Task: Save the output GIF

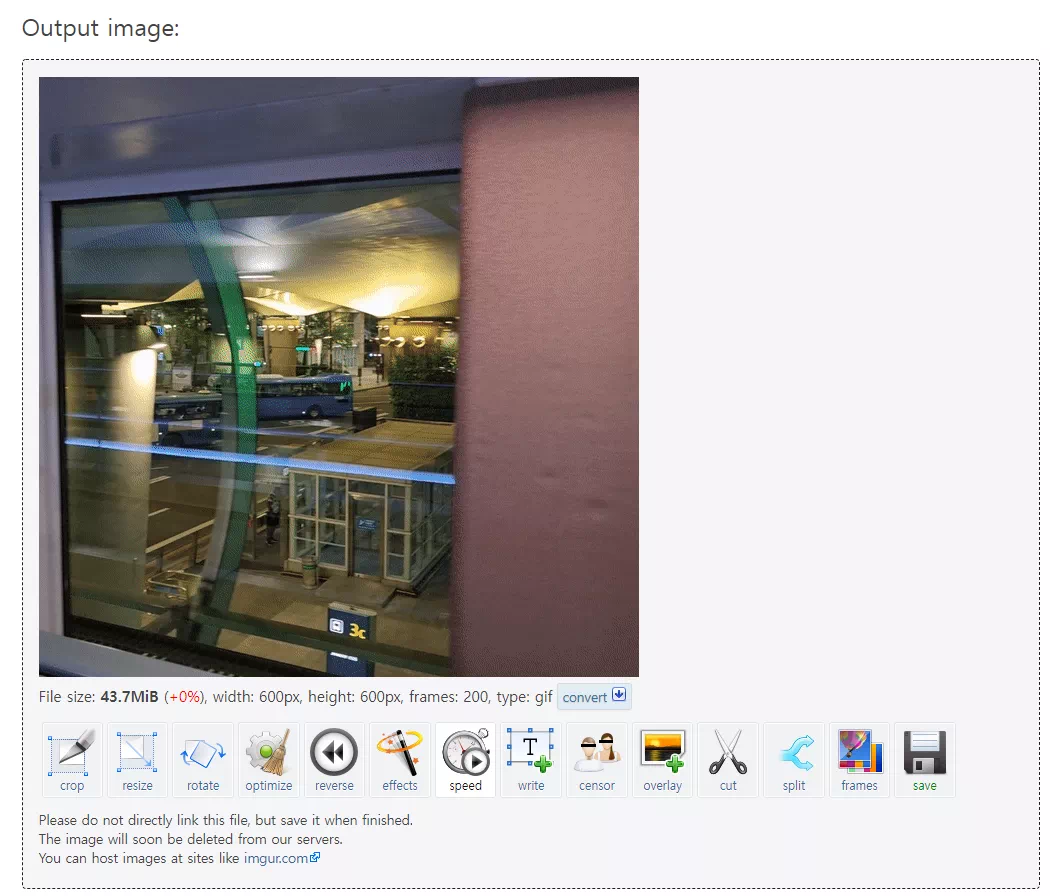Action: (x=925, y=760)
